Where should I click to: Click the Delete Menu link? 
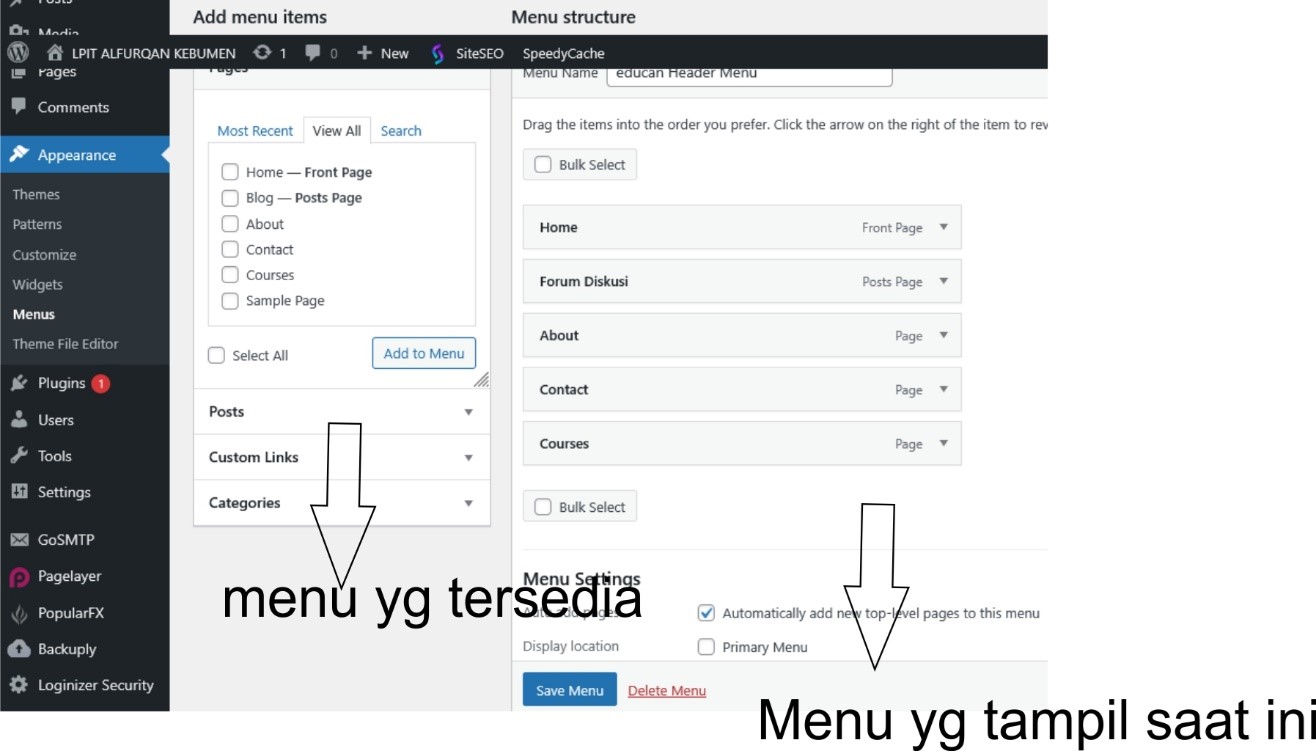666,691
